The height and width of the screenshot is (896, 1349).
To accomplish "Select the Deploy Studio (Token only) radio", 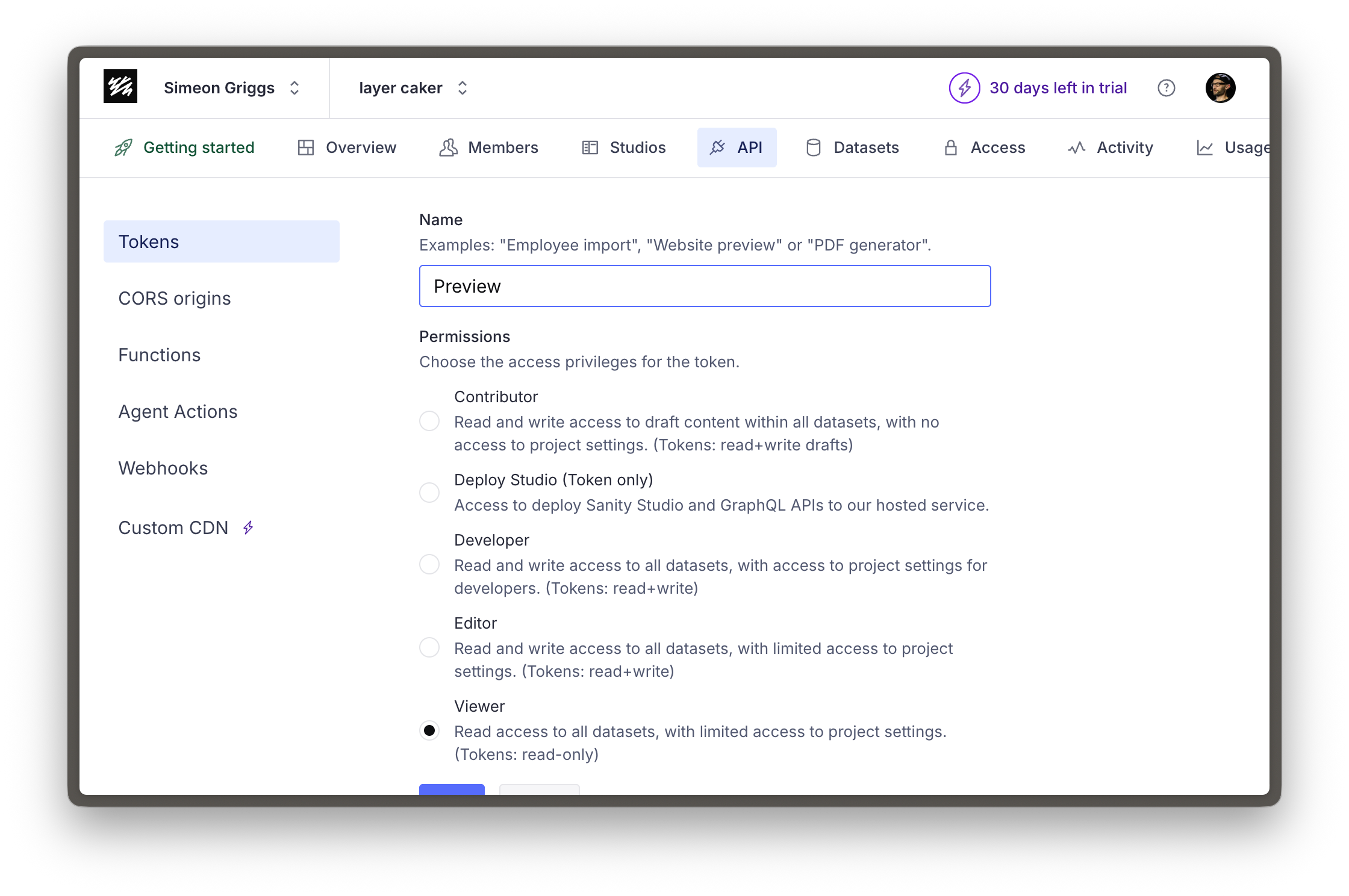I will tap(429, 493).
